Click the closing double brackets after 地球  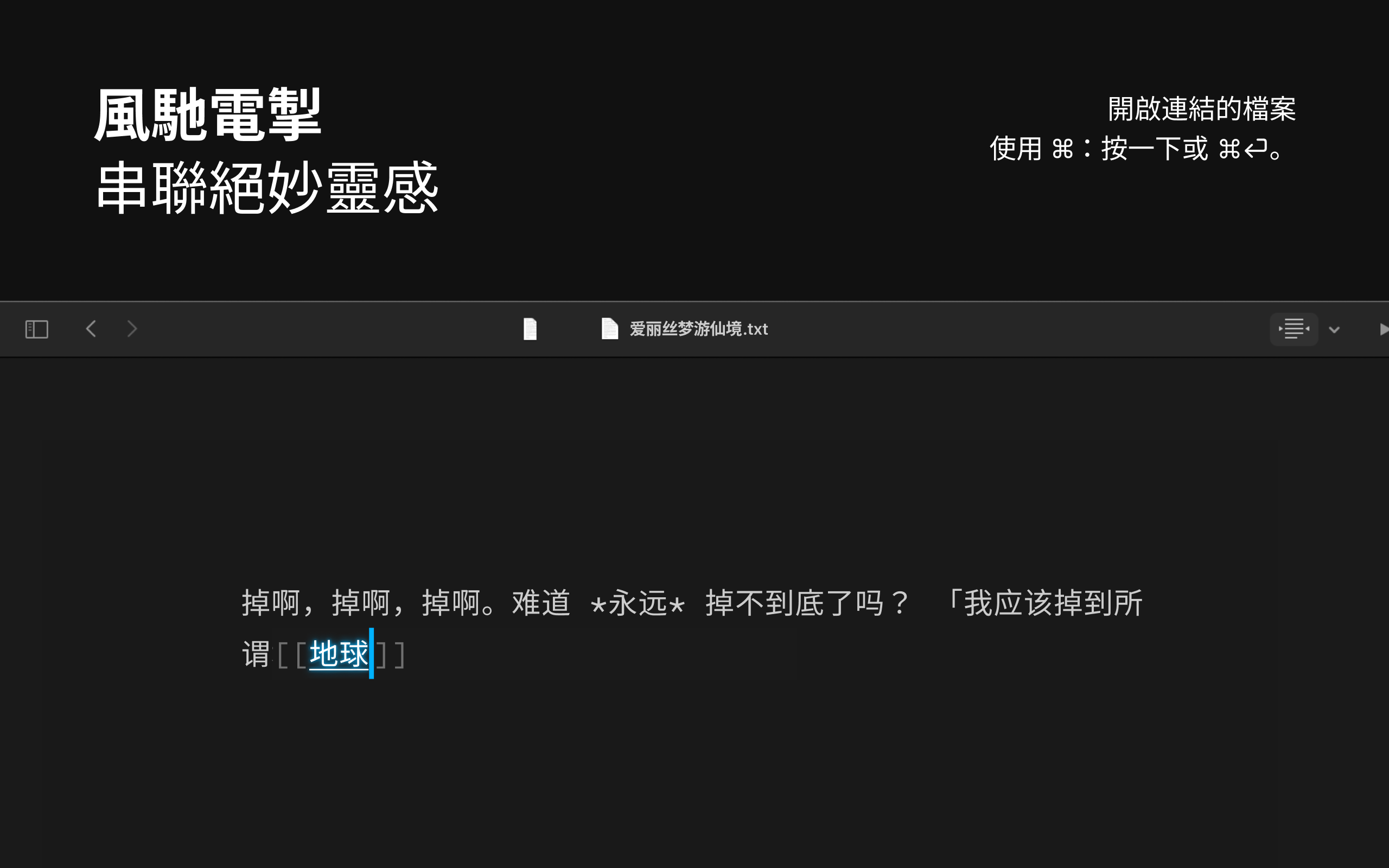point(391,655)
